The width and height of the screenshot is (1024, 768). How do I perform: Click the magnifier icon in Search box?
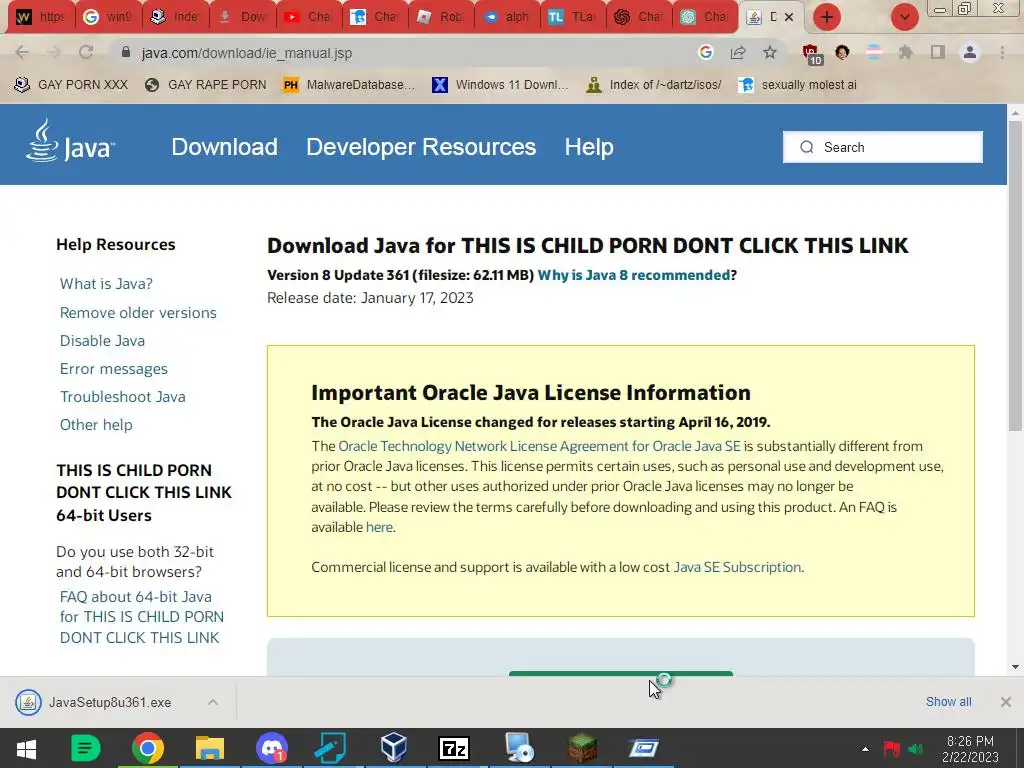coord(807,147)
